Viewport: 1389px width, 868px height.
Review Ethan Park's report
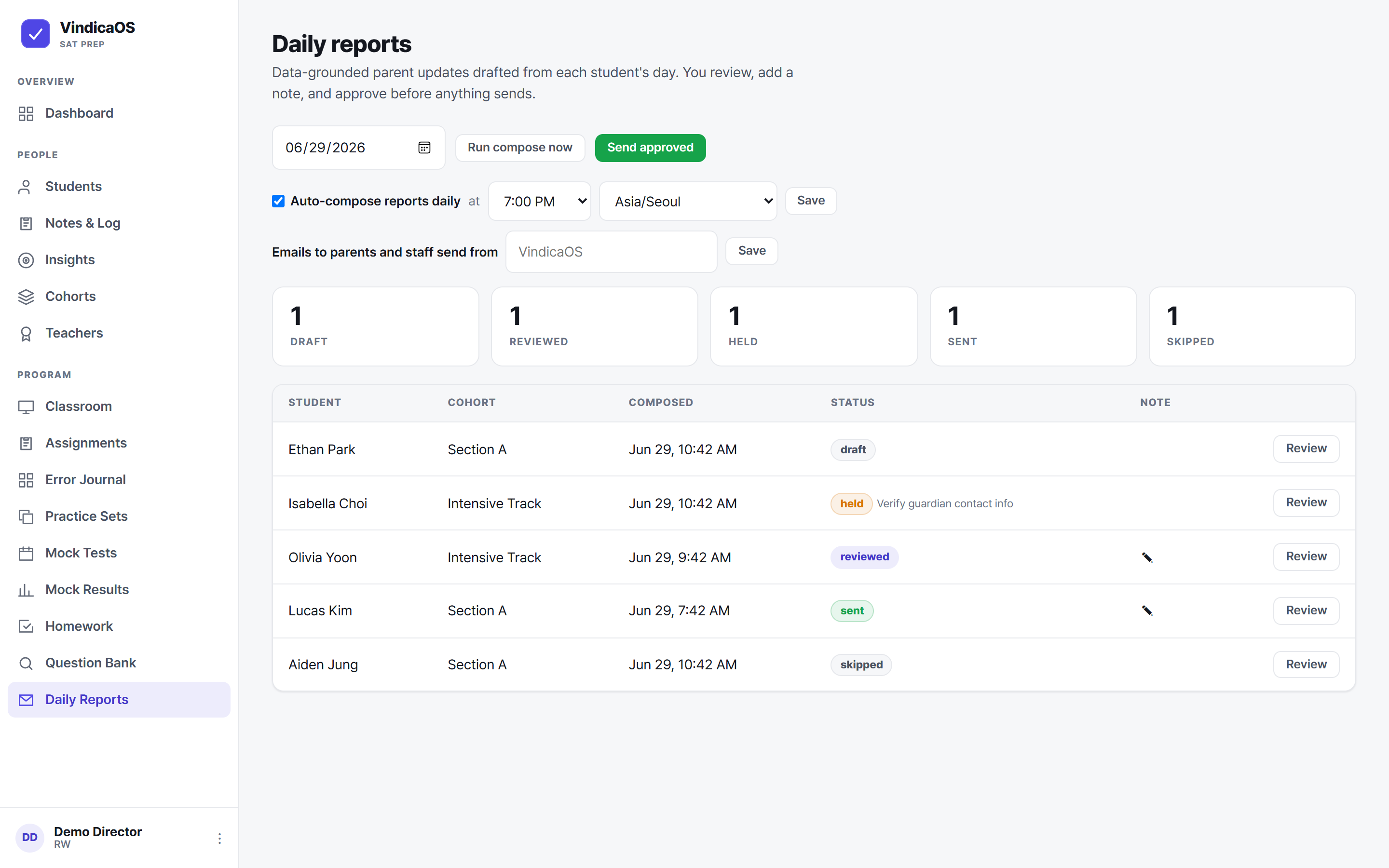pos(1307,448)
